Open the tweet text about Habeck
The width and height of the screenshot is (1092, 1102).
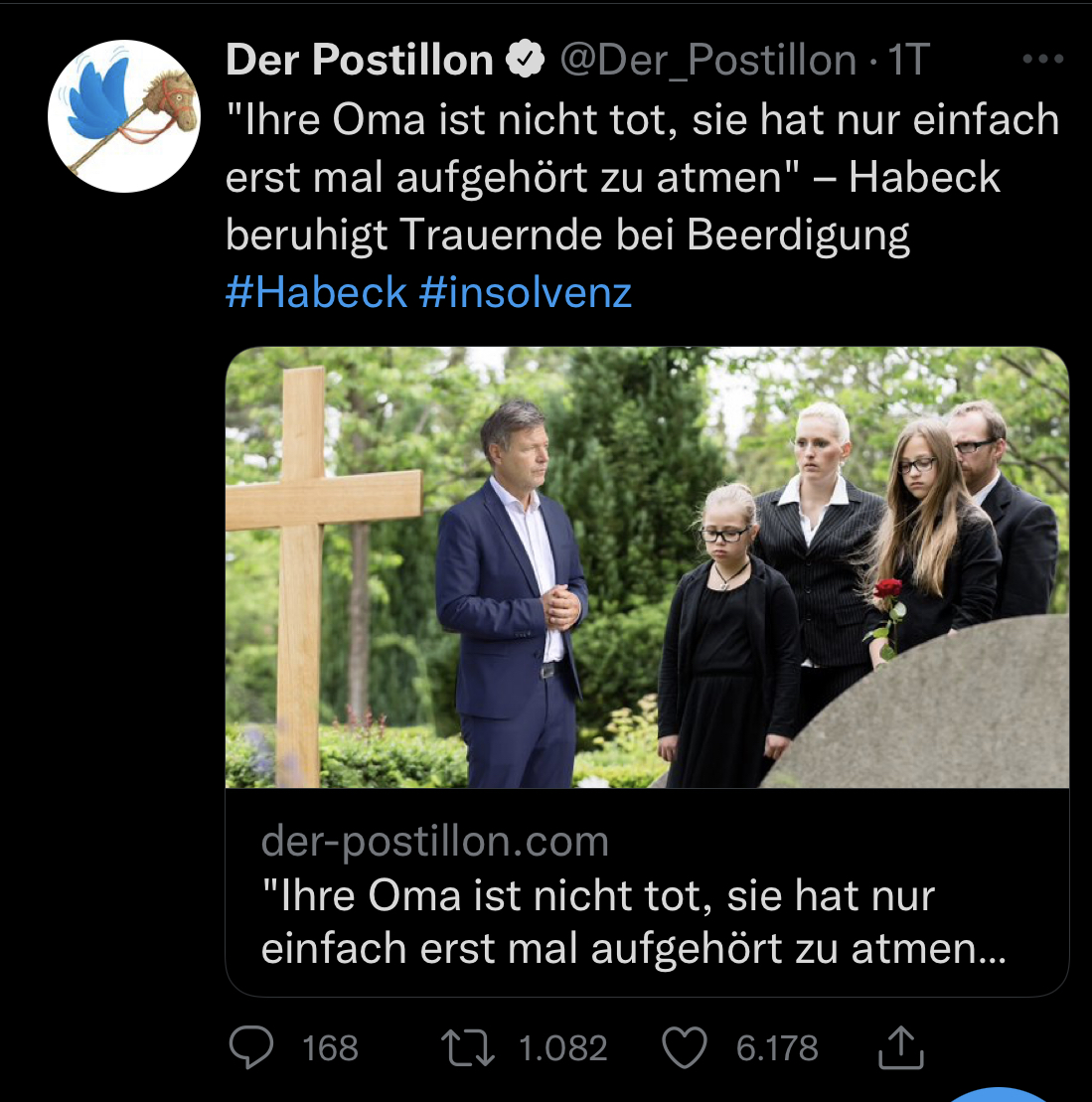tap(641, 177)
